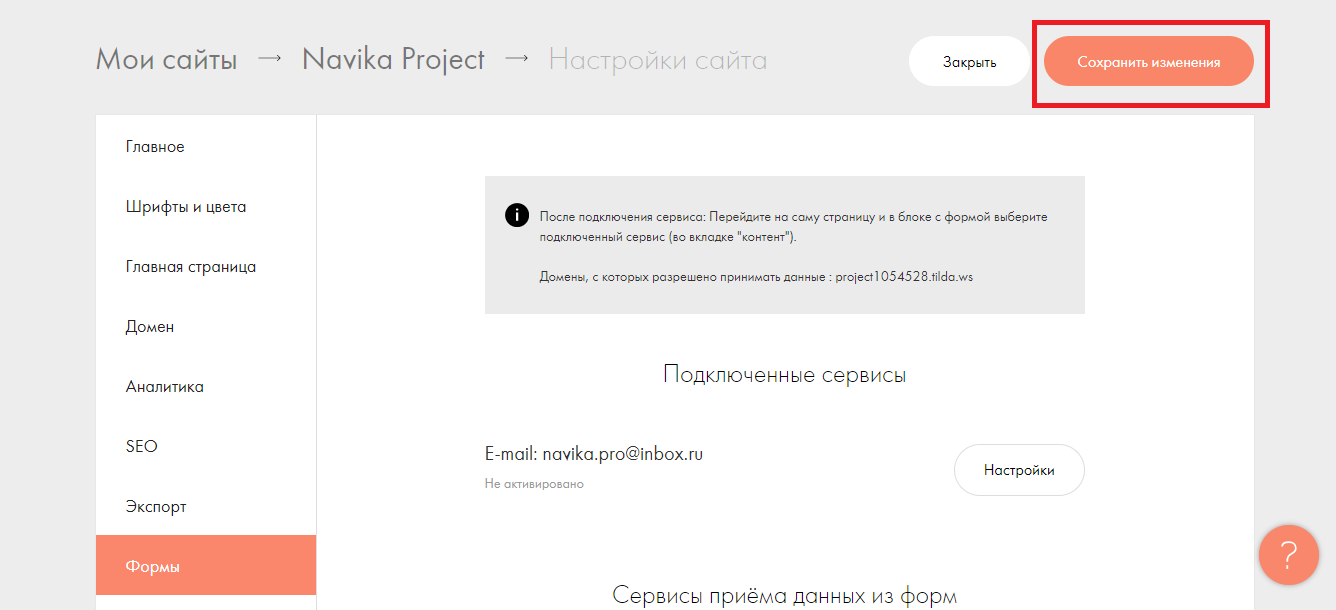Switch to the Аналитика tab
The image size is (1336, 610).
point(165,387)
